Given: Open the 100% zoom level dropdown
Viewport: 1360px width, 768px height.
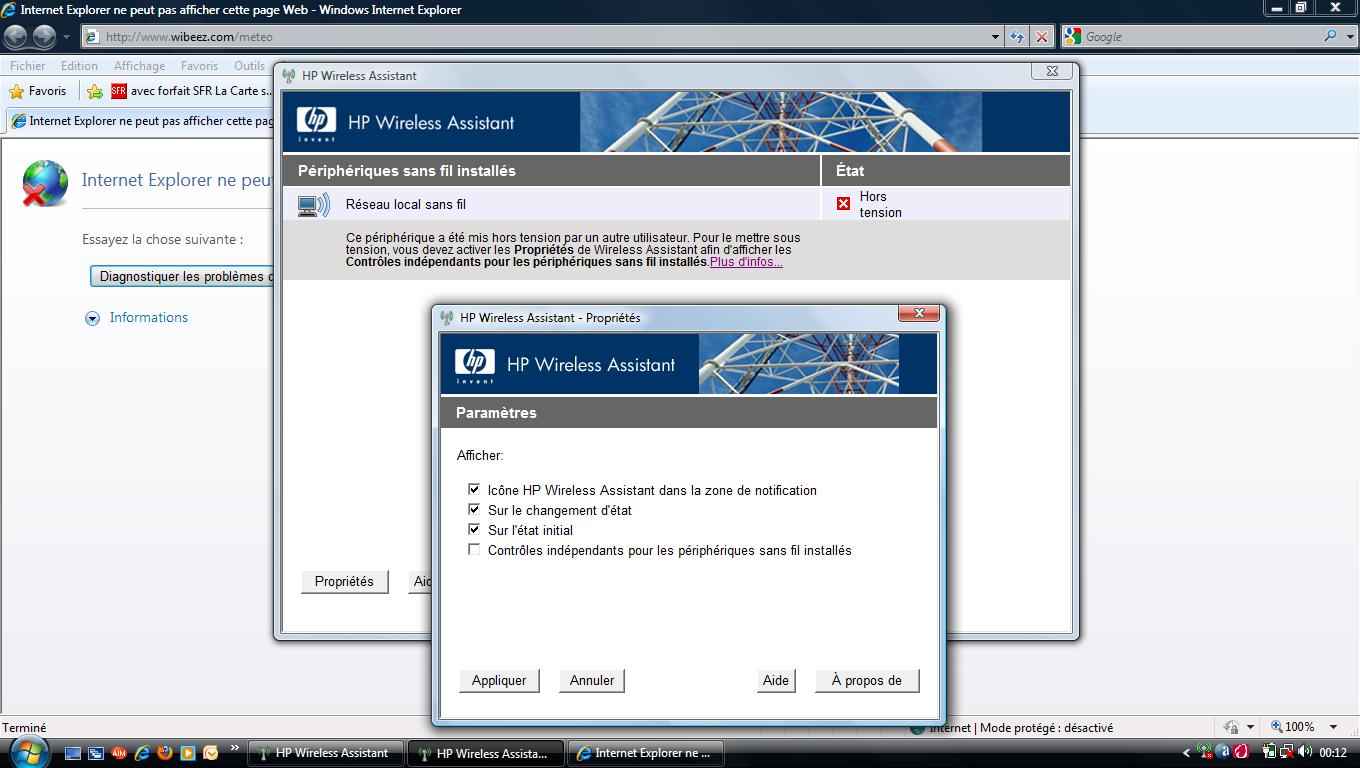Looking at the screenshot, I should [1333, 727].
